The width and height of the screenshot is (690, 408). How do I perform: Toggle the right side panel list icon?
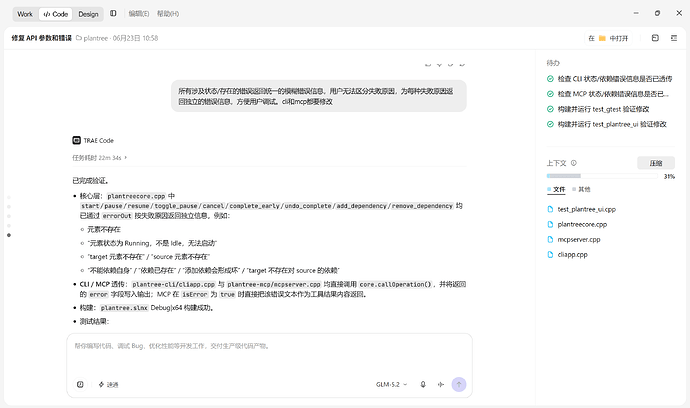(674, 38)
